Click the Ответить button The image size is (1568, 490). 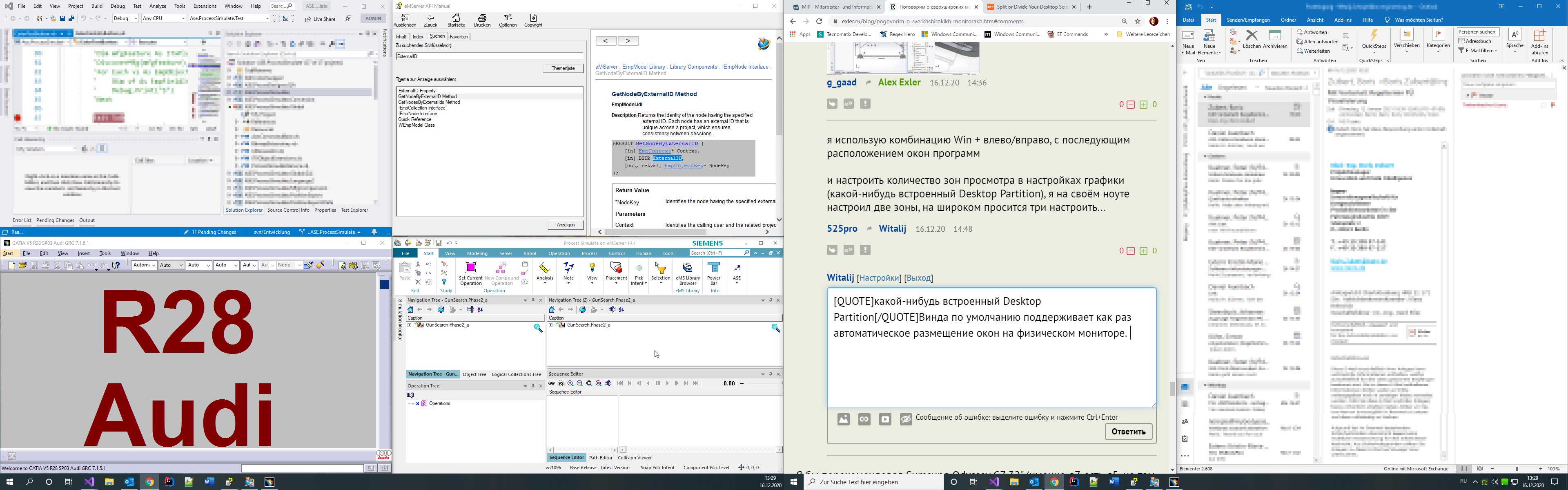[x=1128, y=432]
